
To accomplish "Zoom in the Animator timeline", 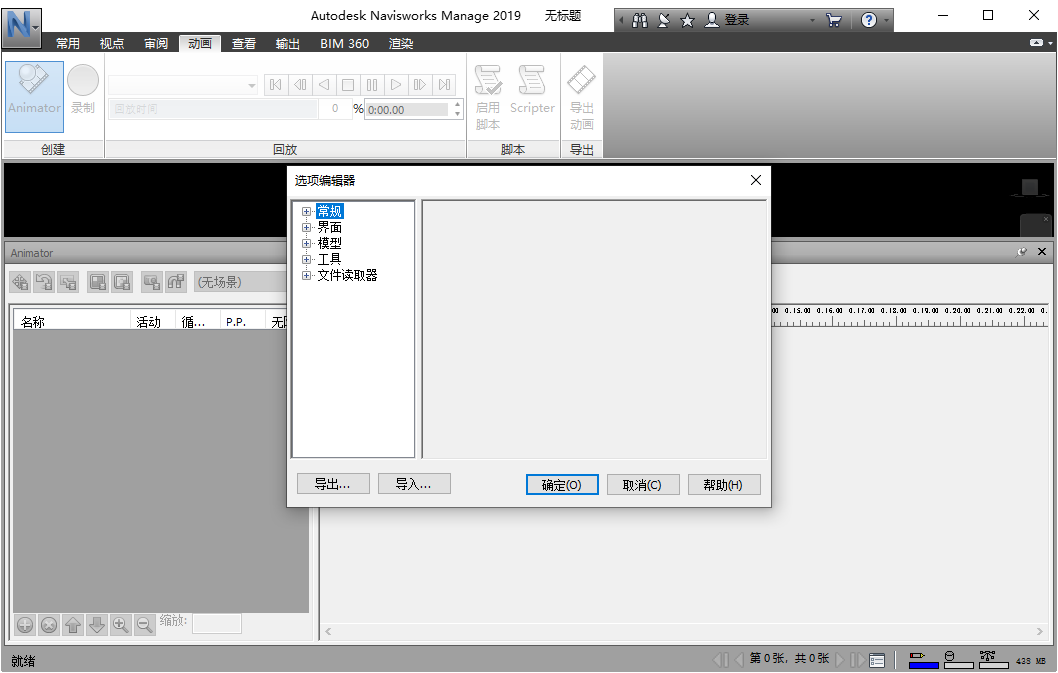I will (x=121, y=625).
